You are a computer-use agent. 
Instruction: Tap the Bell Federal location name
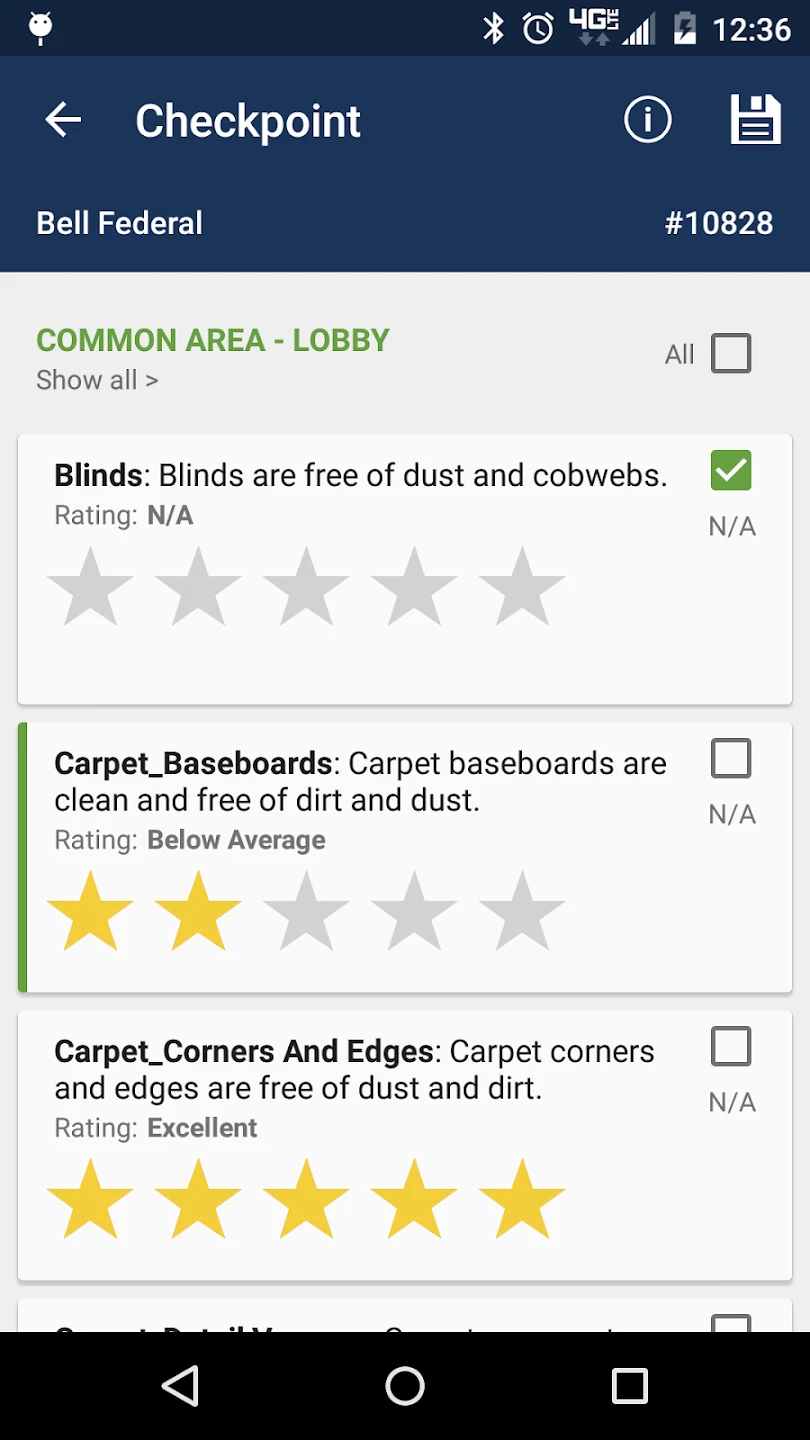[120, 223]
